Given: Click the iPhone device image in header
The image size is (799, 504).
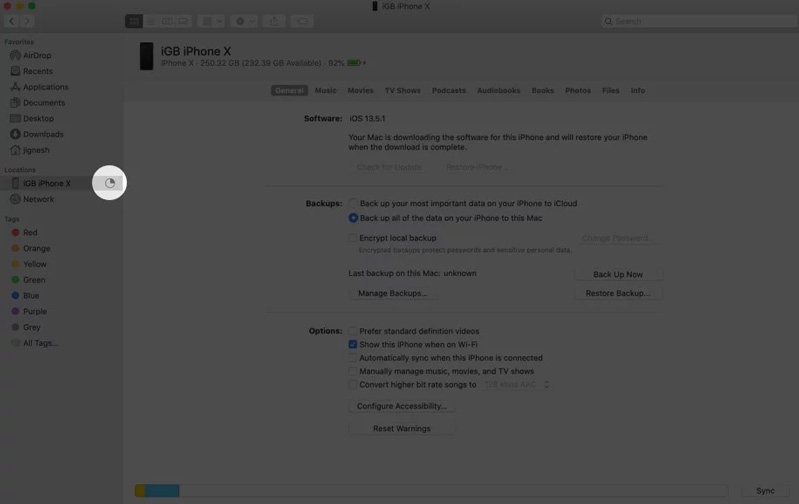Looking at the screenshot, I should pyautogui.click(x=147, y=56).
